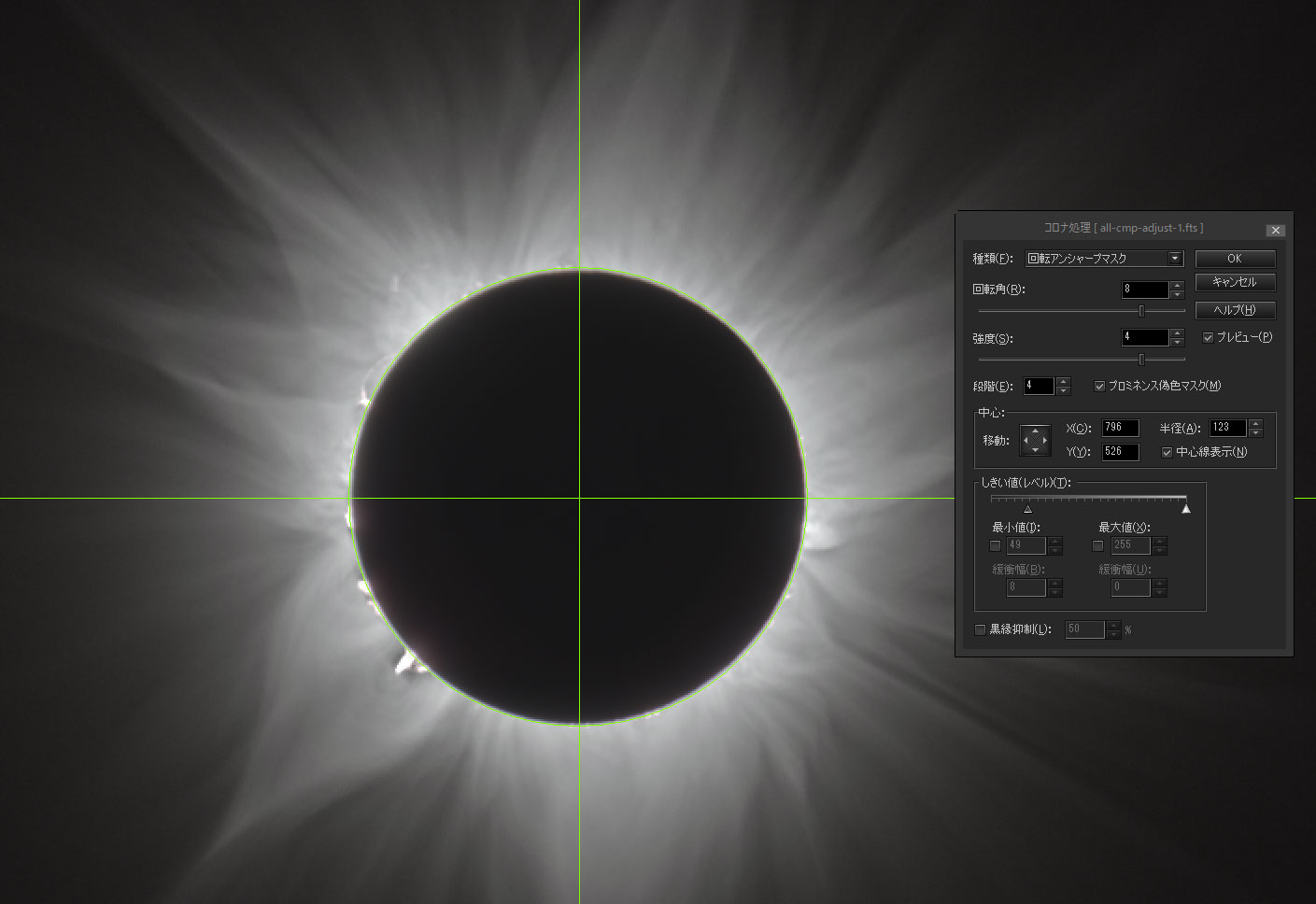Click the 回転角(R) value field
1316x904 pixels.
coord(1145,290)
